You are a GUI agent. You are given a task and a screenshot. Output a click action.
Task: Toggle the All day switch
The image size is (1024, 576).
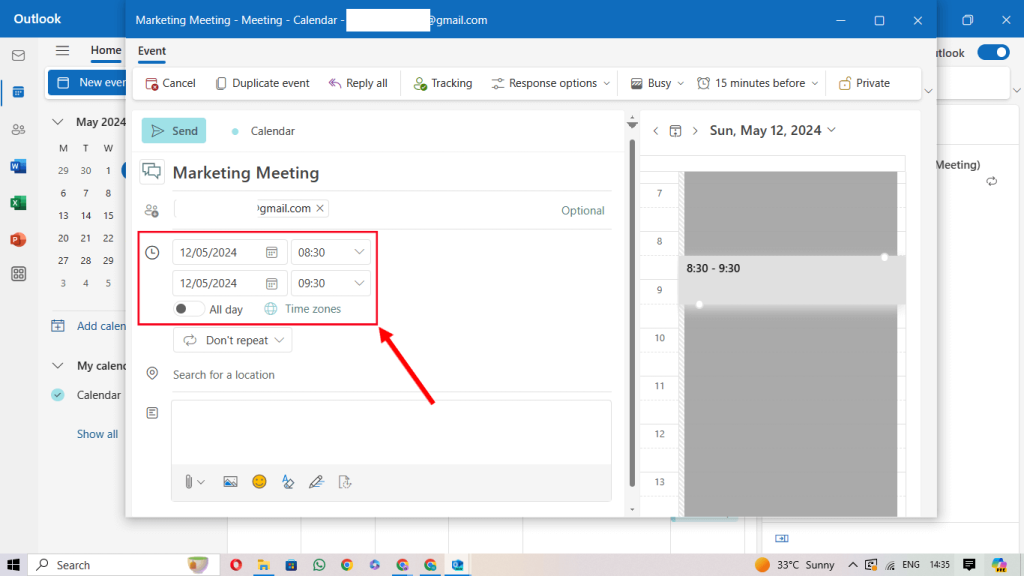click(188, 309)
